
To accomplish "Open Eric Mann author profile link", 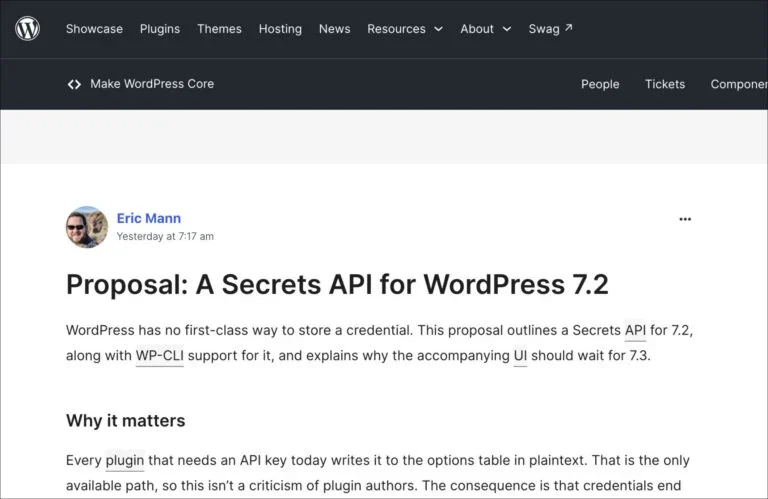I will [149, 218].
